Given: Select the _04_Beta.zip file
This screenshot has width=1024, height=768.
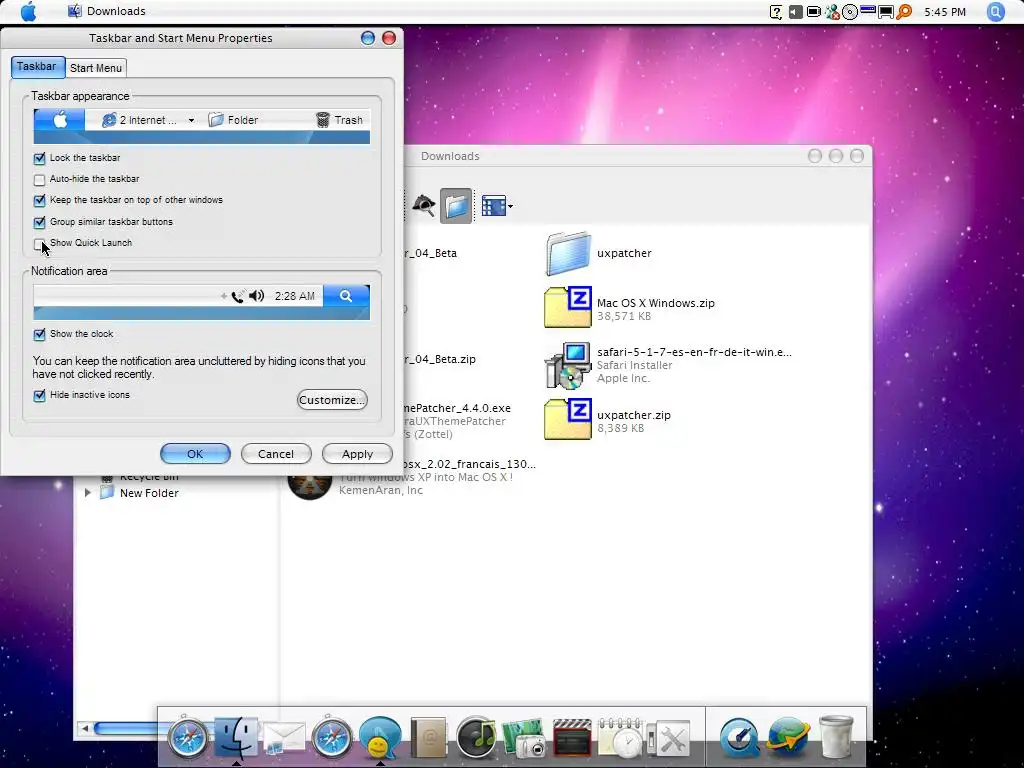Looking at the screenshot, I should click(440, 359).
